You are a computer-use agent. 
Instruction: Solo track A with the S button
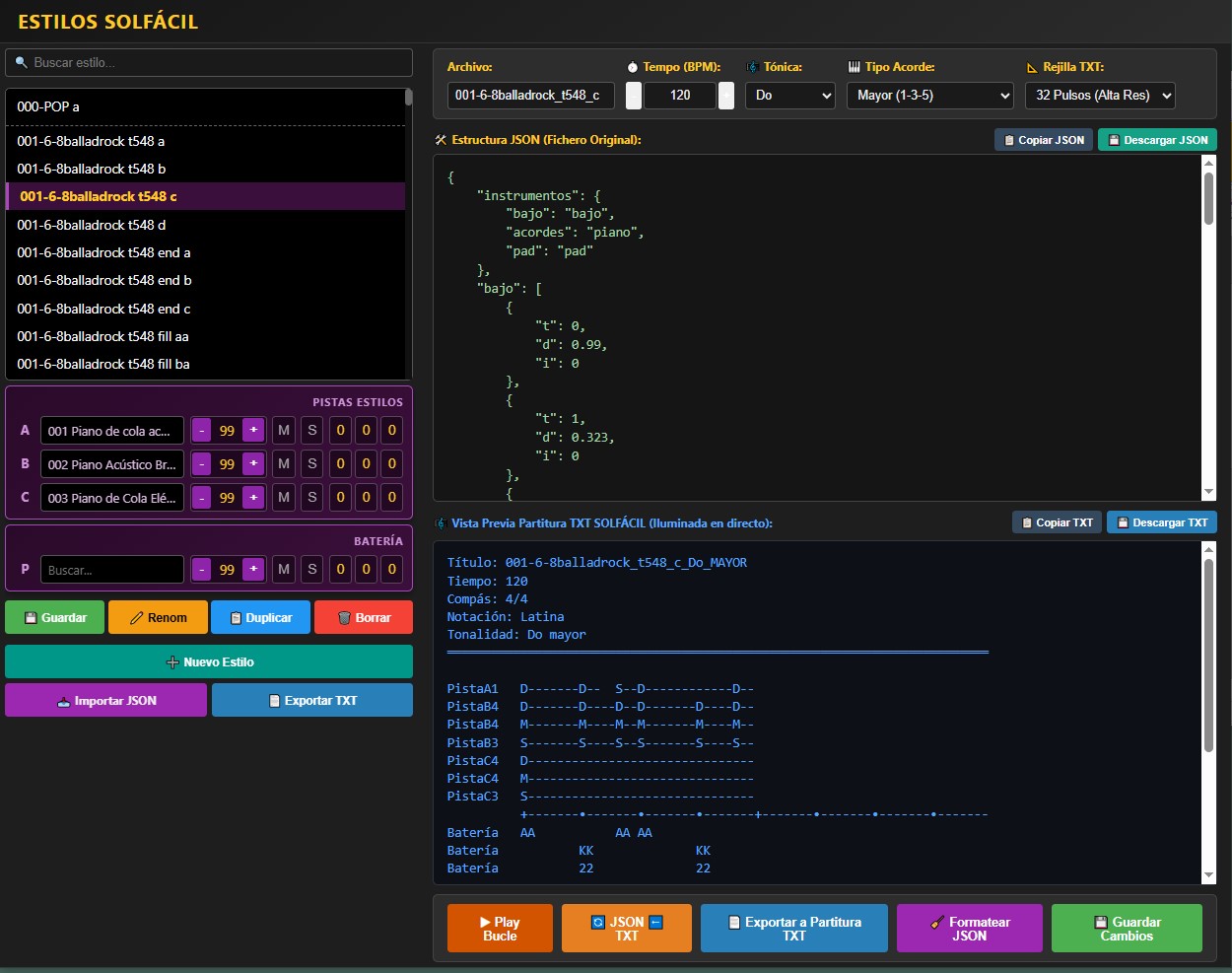click(x=312, y=431)
